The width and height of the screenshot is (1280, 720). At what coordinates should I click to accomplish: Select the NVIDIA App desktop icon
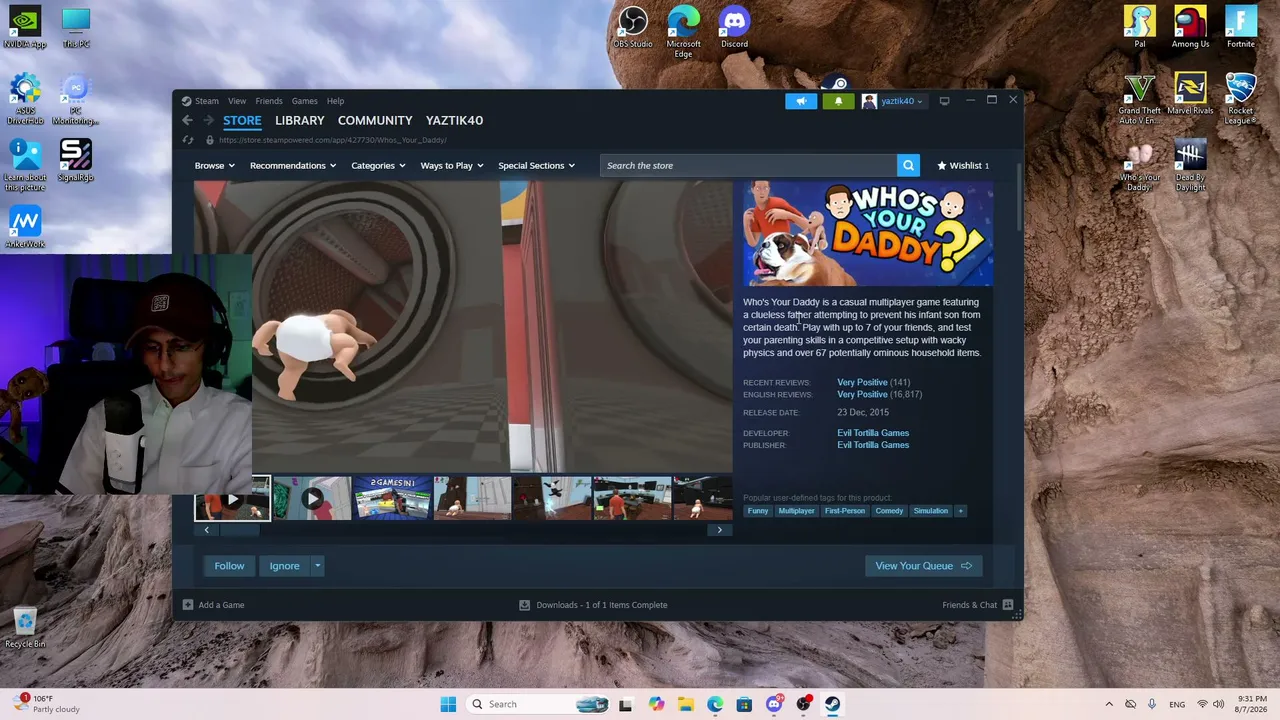pyautogui.click(x=25, y=28)
